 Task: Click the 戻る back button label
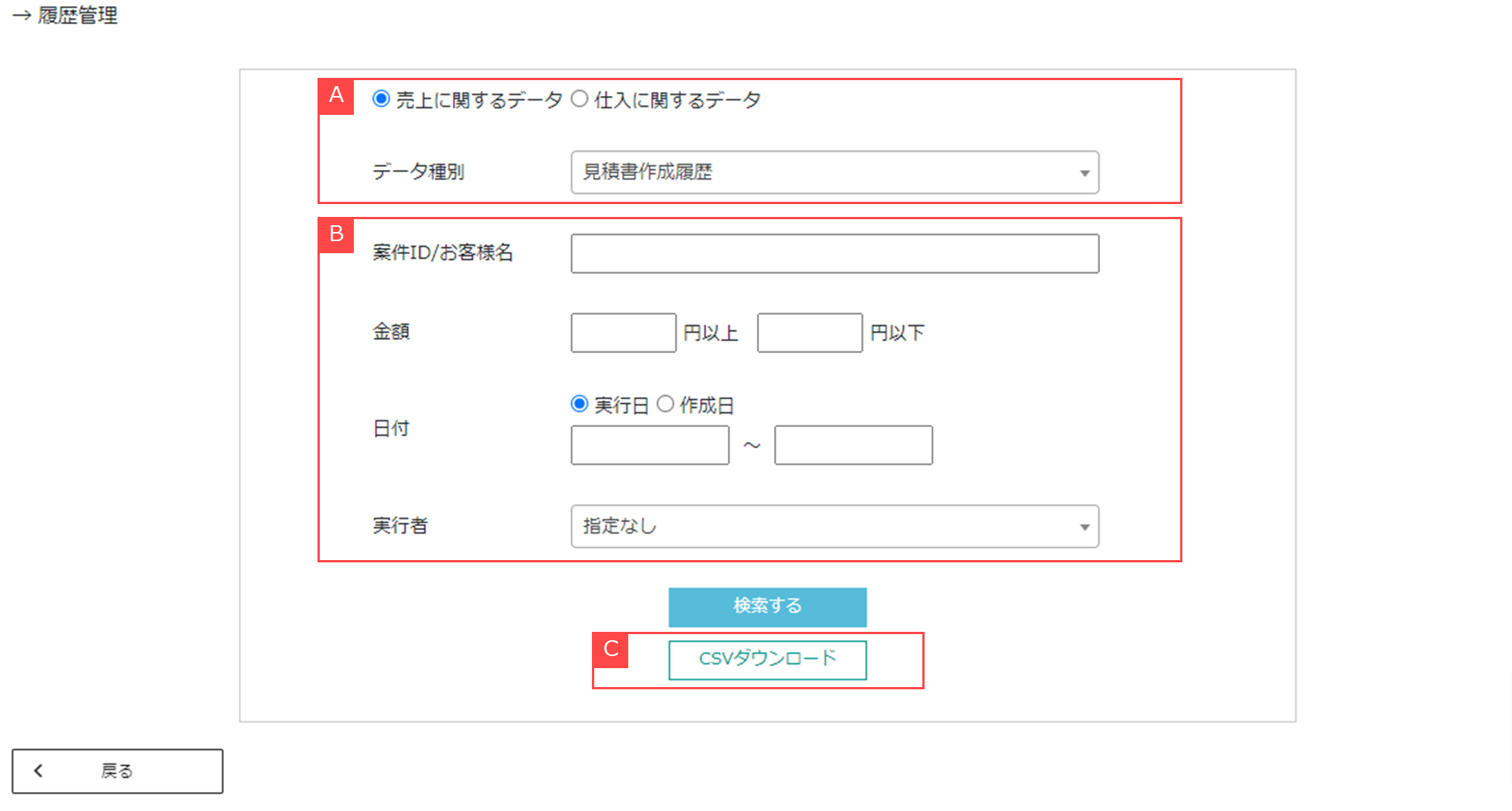coord(117,771)
